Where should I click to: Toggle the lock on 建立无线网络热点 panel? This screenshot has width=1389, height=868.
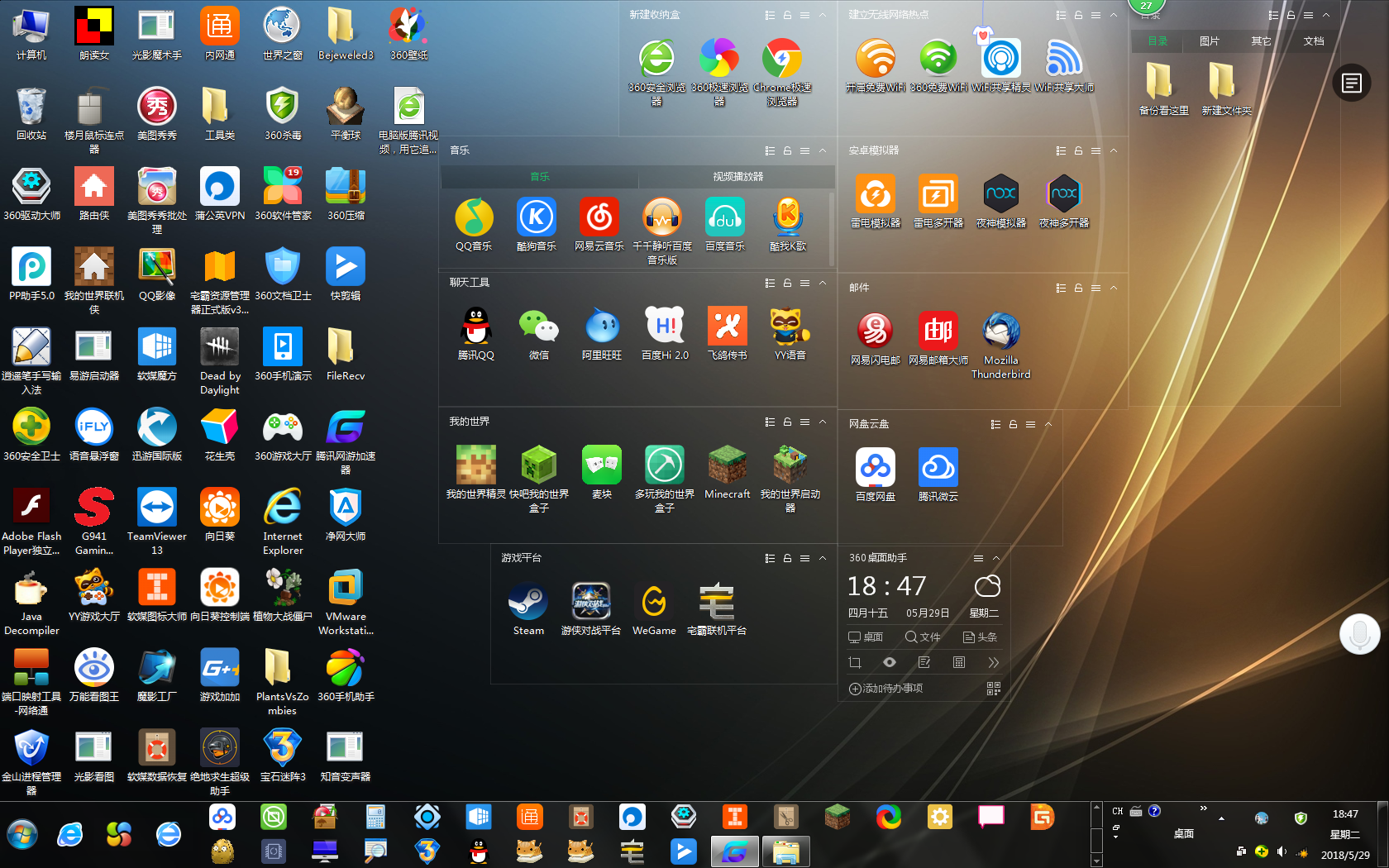pos(1078,15)
